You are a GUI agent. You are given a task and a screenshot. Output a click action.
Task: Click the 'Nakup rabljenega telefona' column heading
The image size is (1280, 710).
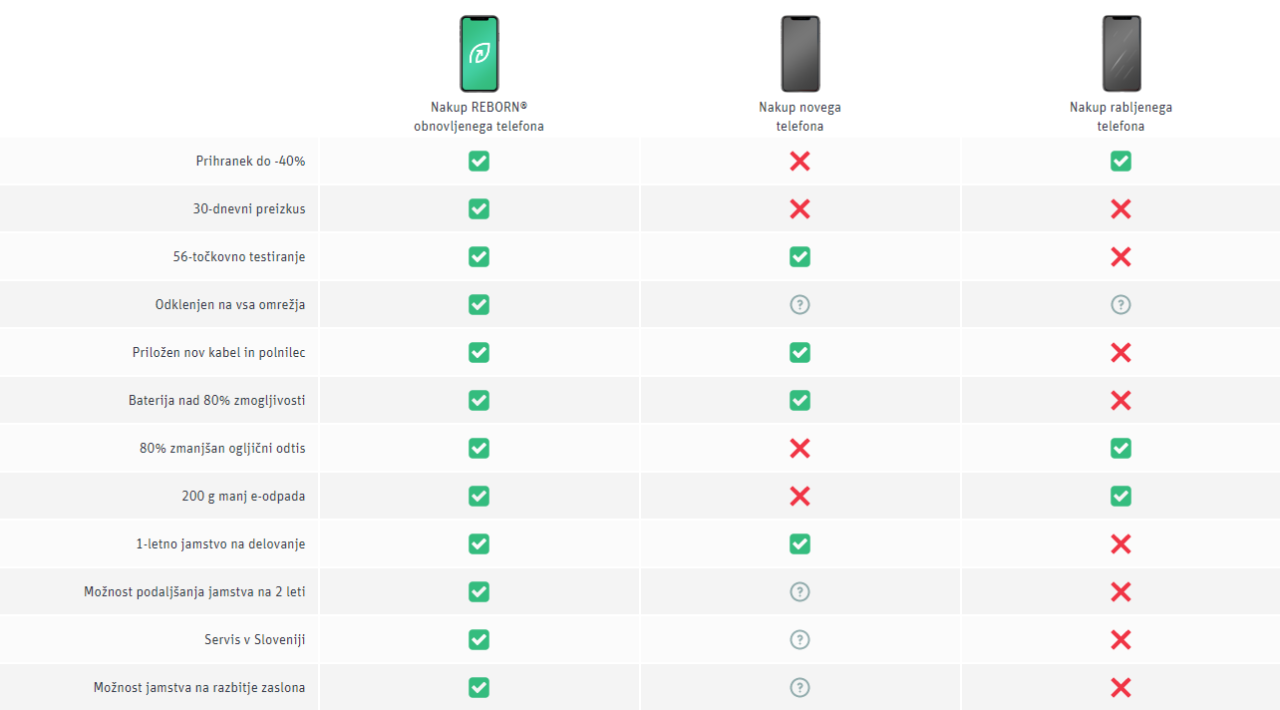point(1121,117)
